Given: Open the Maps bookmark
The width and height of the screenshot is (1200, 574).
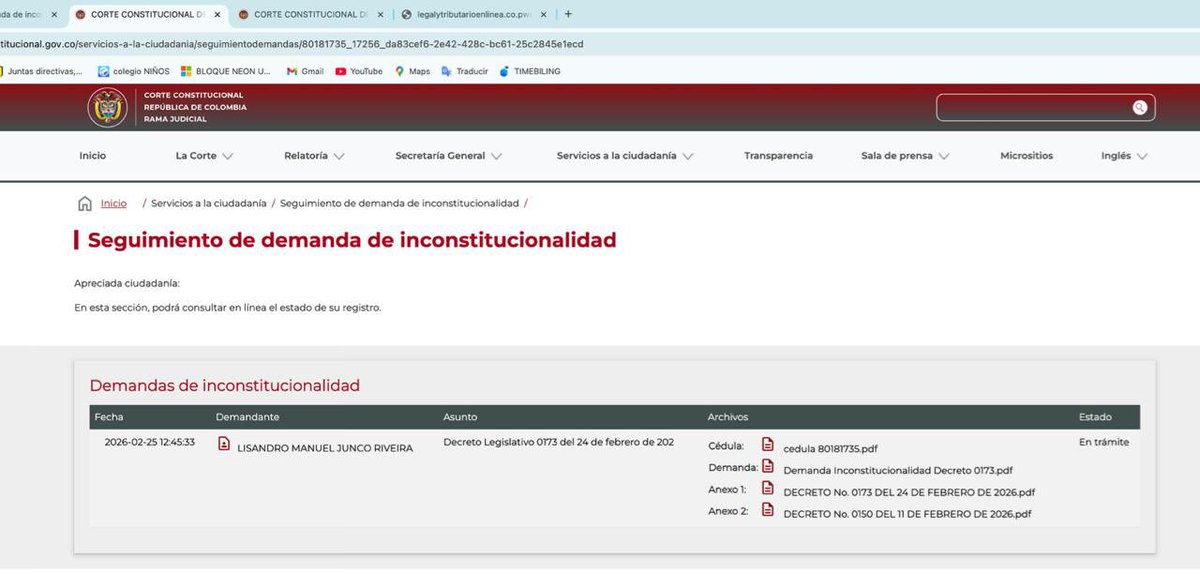Looking at the screenshot, I should pyautogui.click(x=412, y=71).
